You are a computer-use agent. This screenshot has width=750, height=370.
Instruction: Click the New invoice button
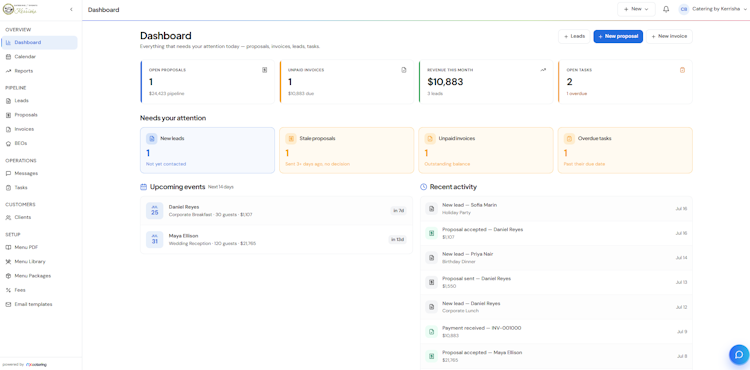click(x=669, y=36)
